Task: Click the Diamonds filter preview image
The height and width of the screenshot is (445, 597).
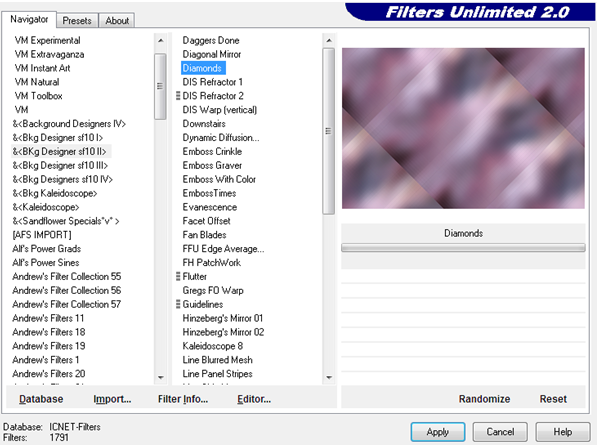Action: pyautogui.click(x=463, y=128)
